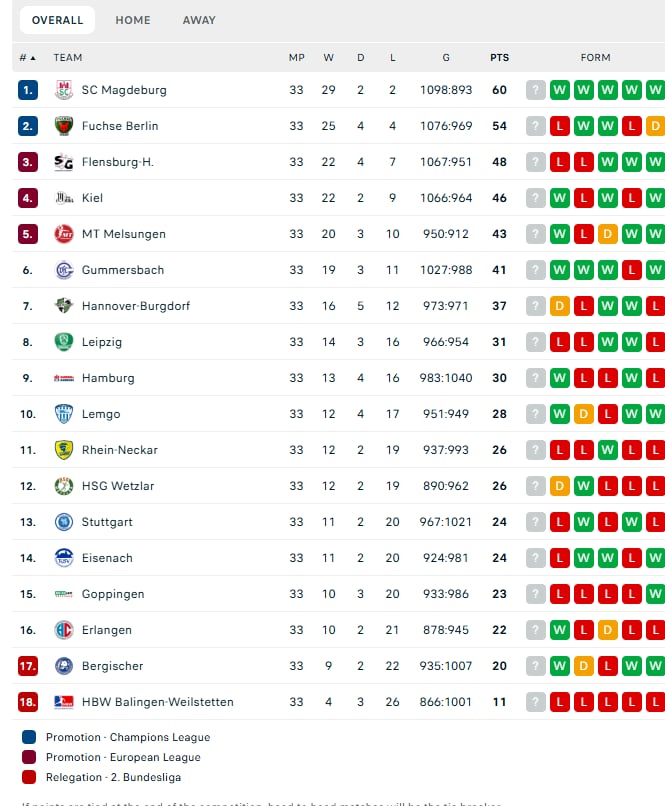
Task: Switch to the AWAY standings tab
Action: pos(199,20)
